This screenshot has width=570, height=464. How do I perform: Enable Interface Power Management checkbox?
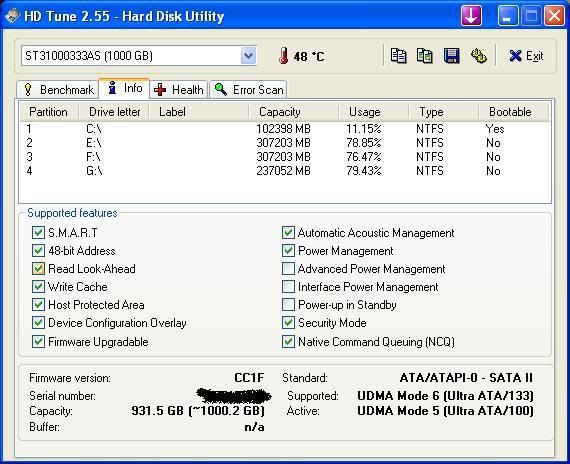(x=288, y=287)
